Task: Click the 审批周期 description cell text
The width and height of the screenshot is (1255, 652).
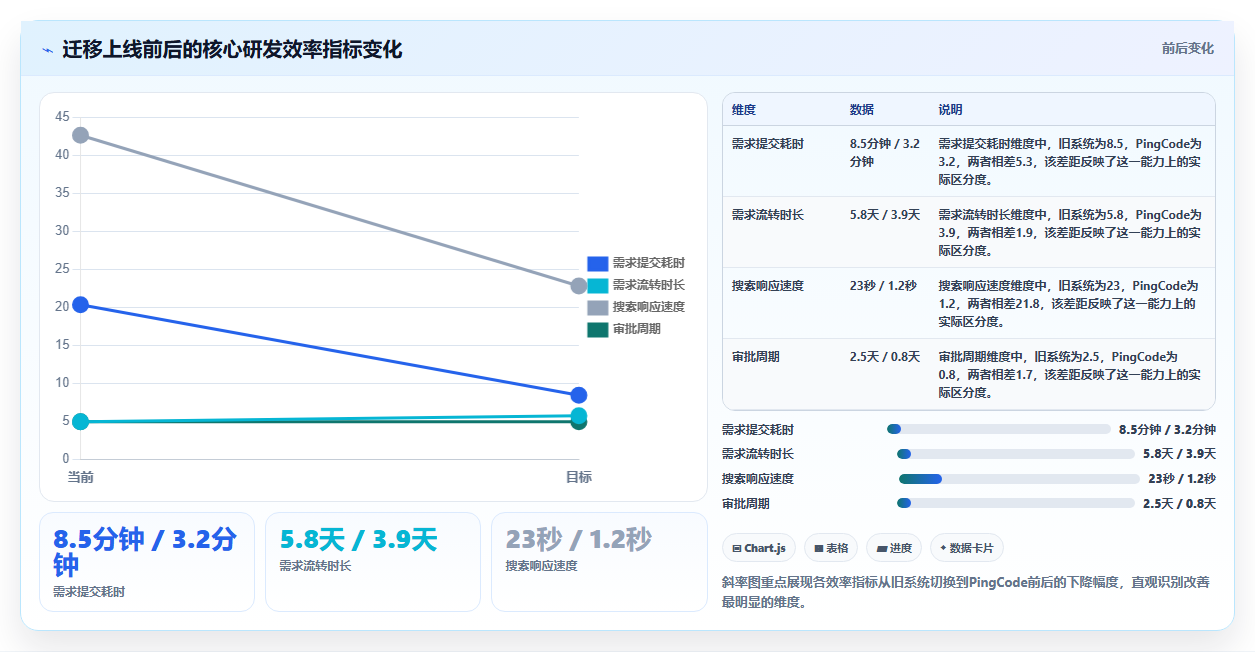Action: pyautogui.click(x=1070, y=375)
